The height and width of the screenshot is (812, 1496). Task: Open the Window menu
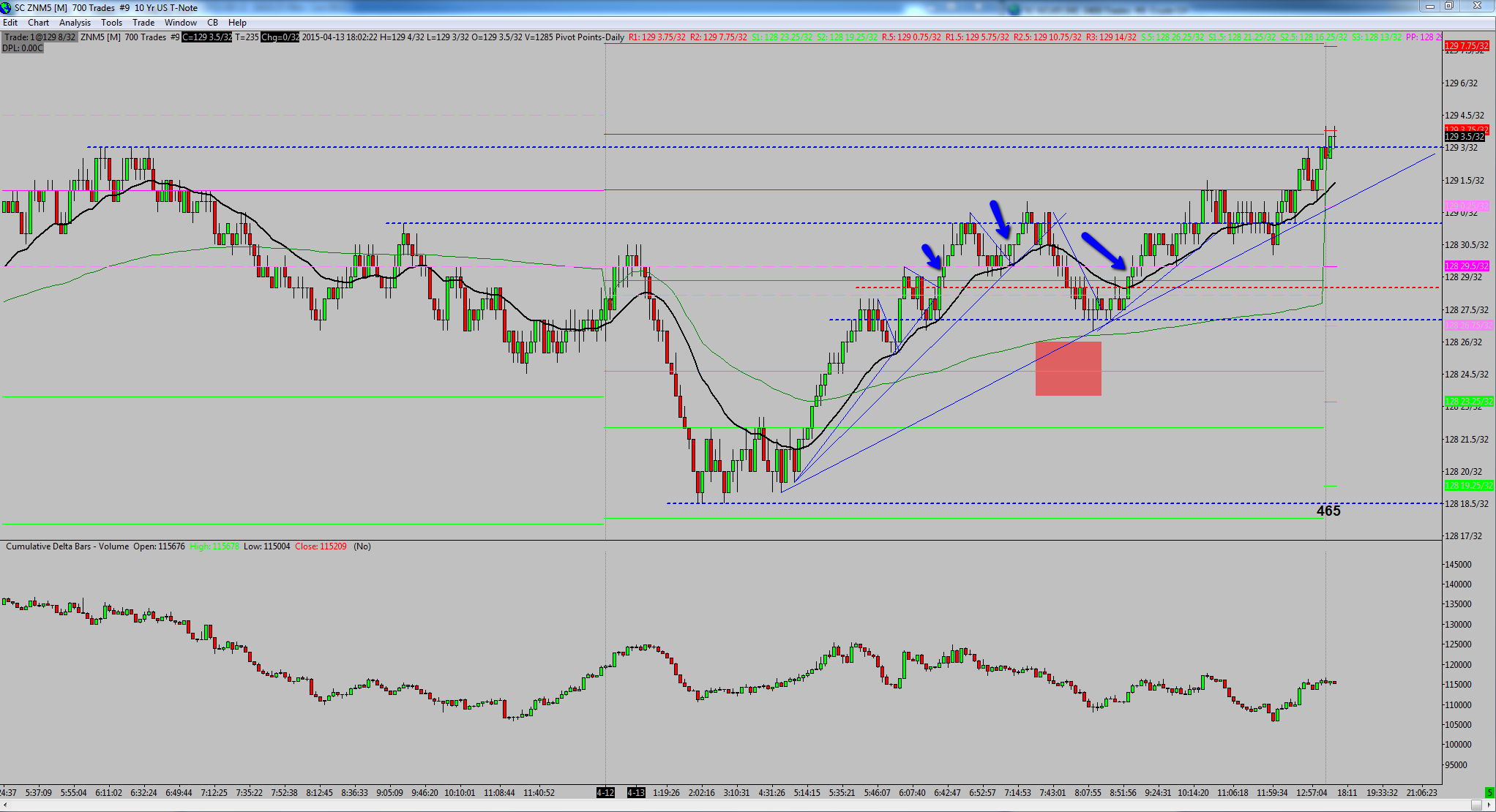coord(181,23)
